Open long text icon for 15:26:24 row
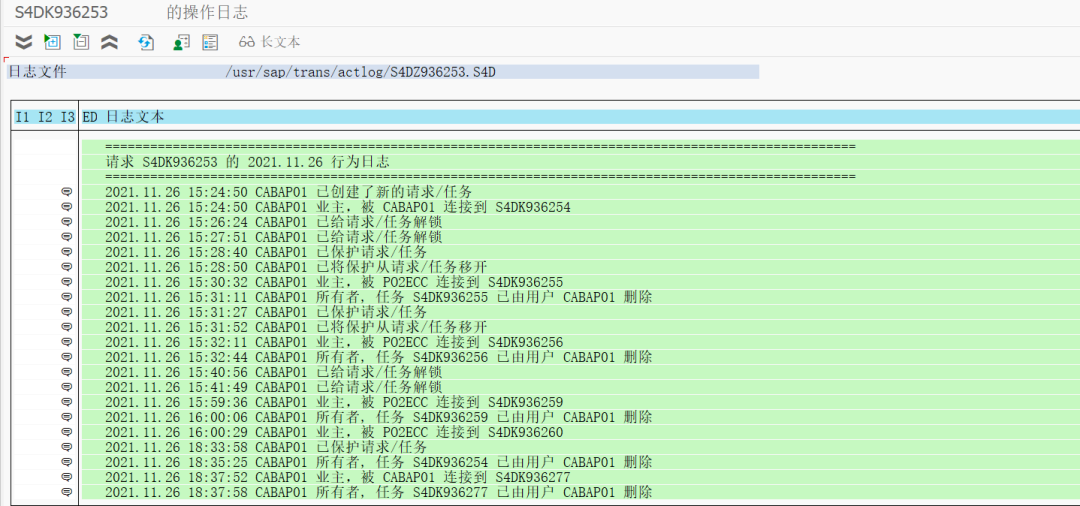The width and height of the screenshot is (1080, 506). [67, 222]
